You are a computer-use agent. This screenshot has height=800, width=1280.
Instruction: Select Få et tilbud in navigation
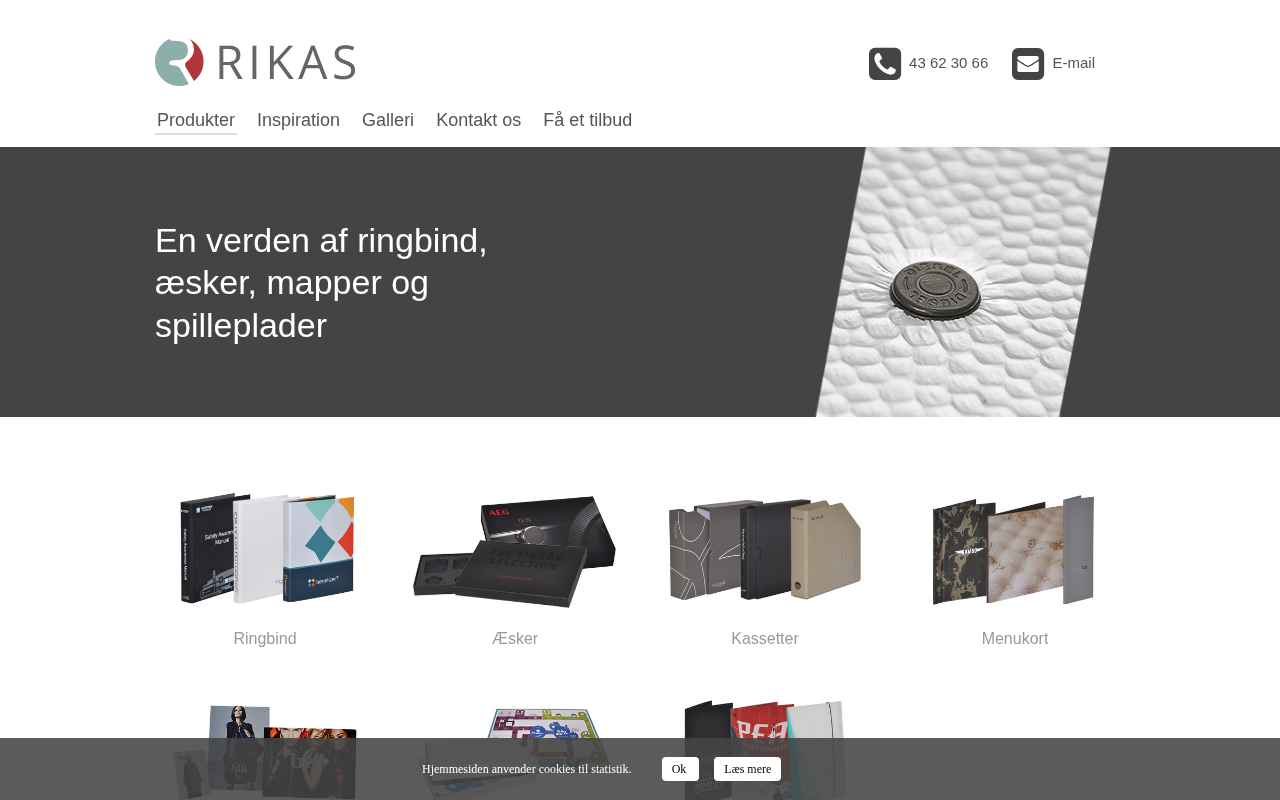(x=588, y=120)
